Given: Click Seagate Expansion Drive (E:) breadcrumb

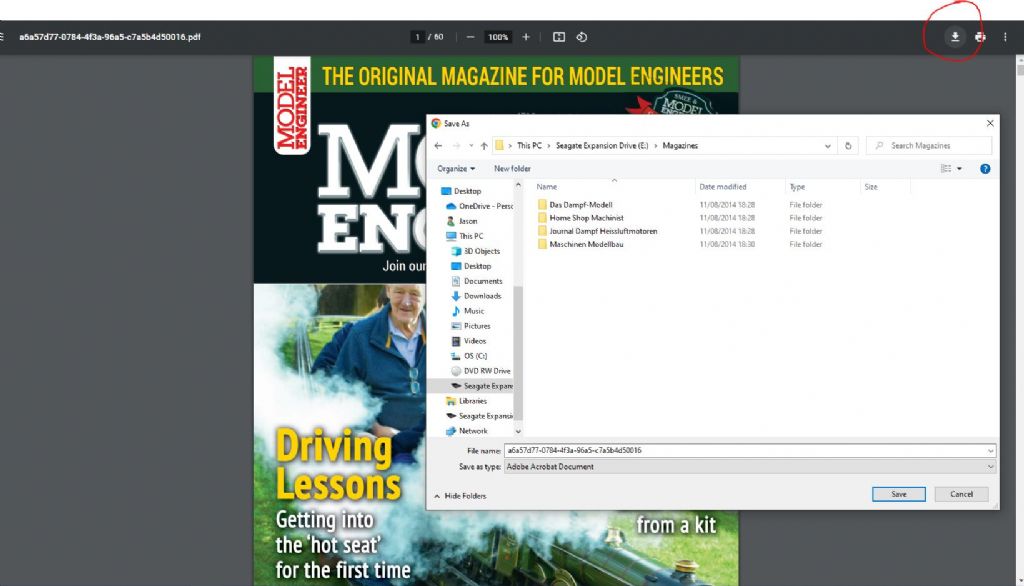Looking at the screenshot, I should coord(602,146).
